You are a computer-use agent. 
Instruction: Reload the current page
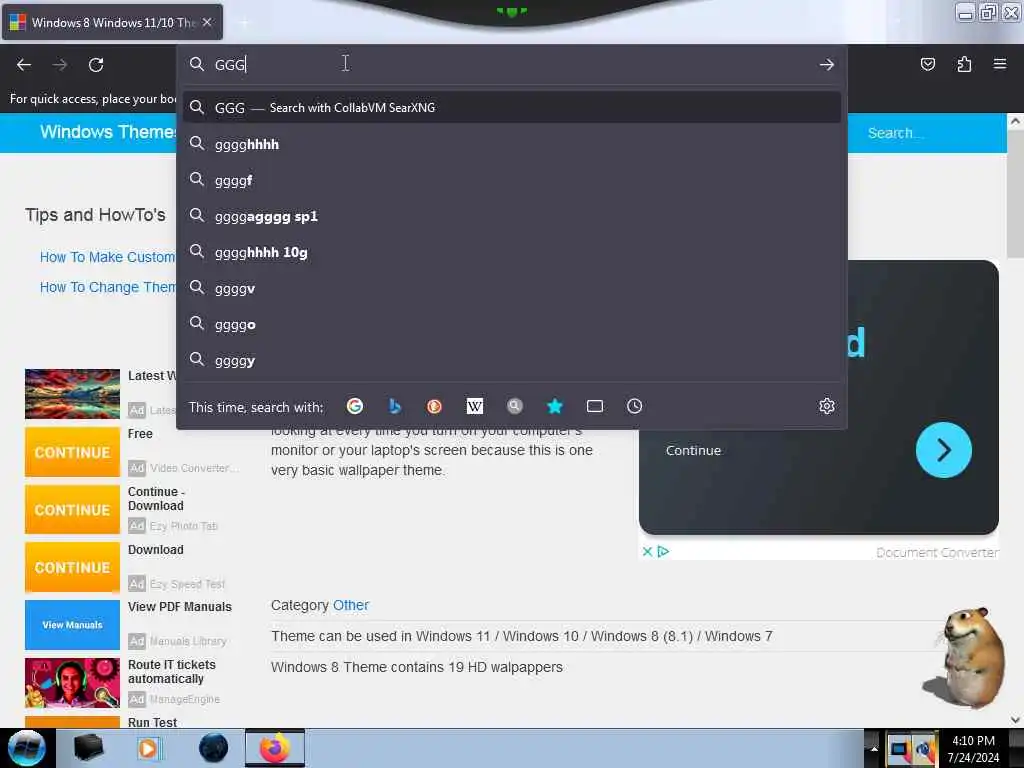[x=96, y=65]
